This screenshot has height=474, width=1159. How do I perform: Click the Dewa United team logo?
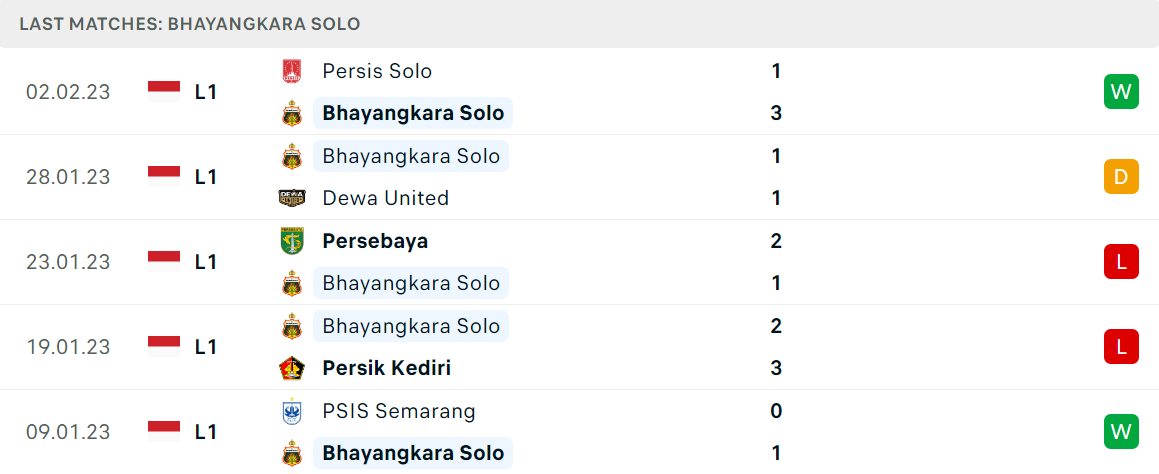click(292, 198)
